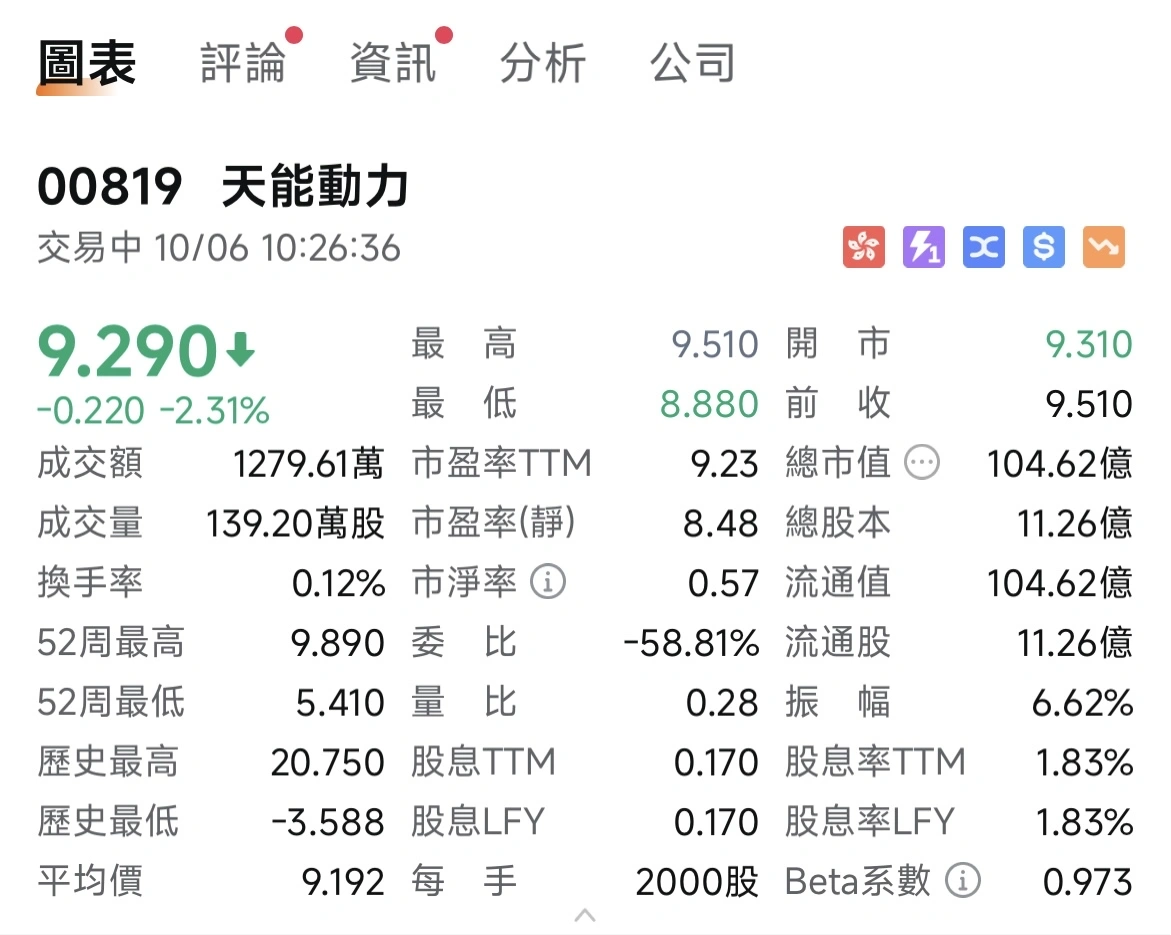Image resolution: width=1171 pixels, height=935 pixels.
Task: Tap the 開市 value 9.310
Action: (1089, 344)
